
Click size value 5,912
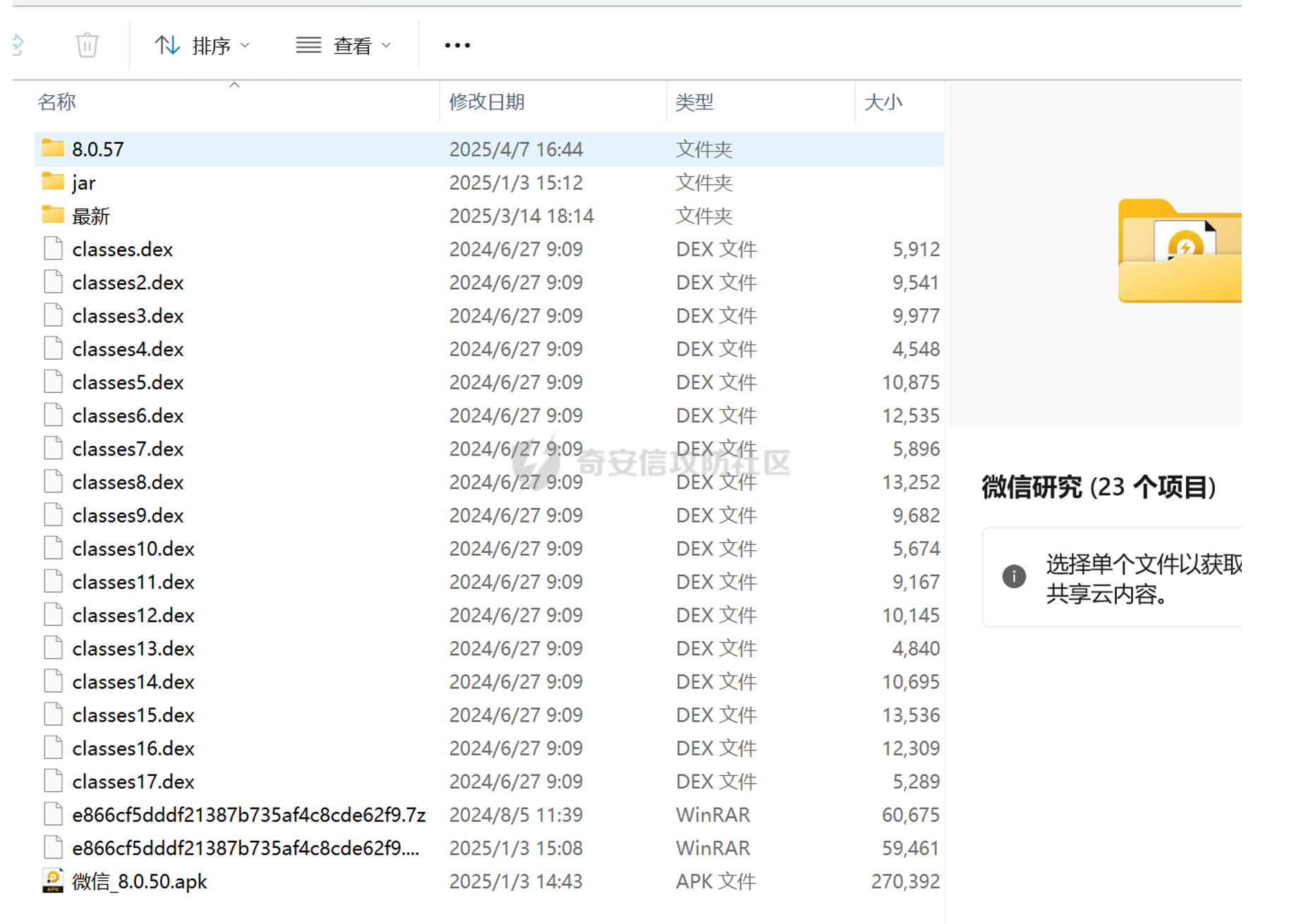point(916,249)
